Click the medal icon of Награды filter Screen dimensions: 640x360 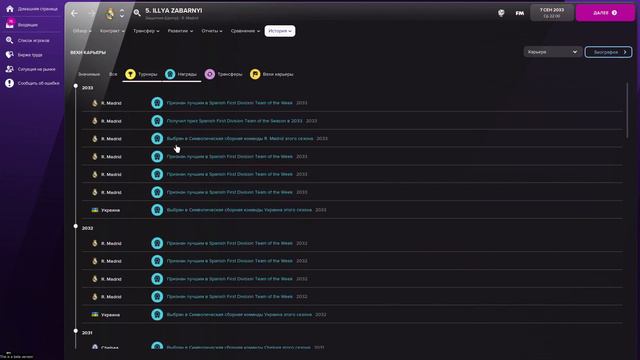[x=170, y=74]
